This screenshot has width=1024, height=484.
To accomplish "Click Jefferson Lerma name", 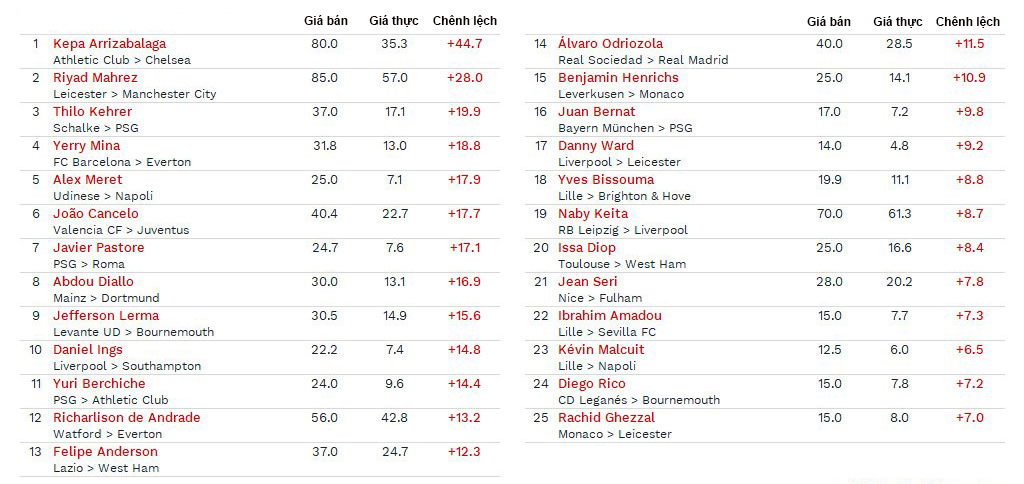I will click(106, 315).
